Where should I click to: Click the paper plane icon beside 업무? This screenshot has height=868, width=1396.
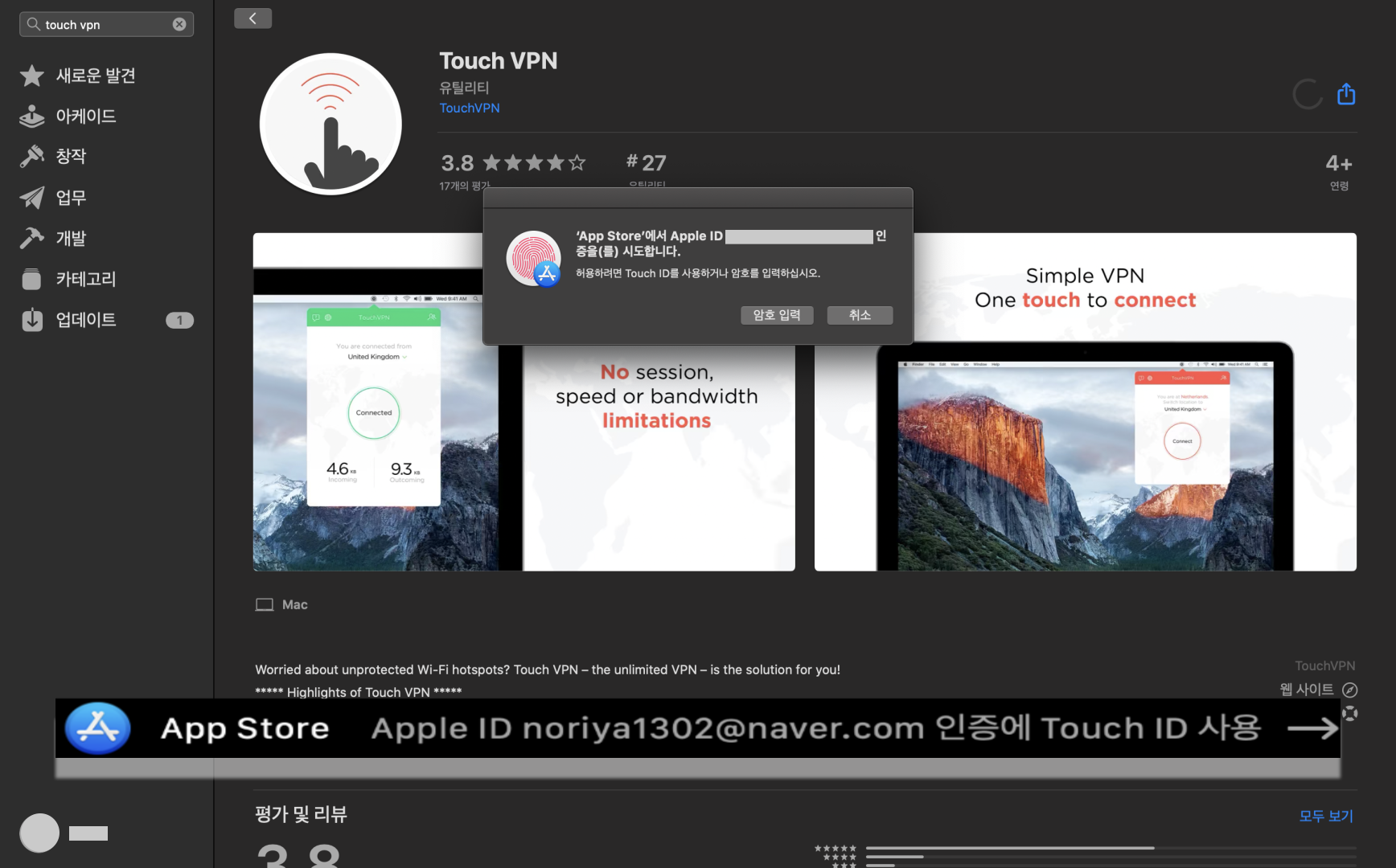coord(32,197)
